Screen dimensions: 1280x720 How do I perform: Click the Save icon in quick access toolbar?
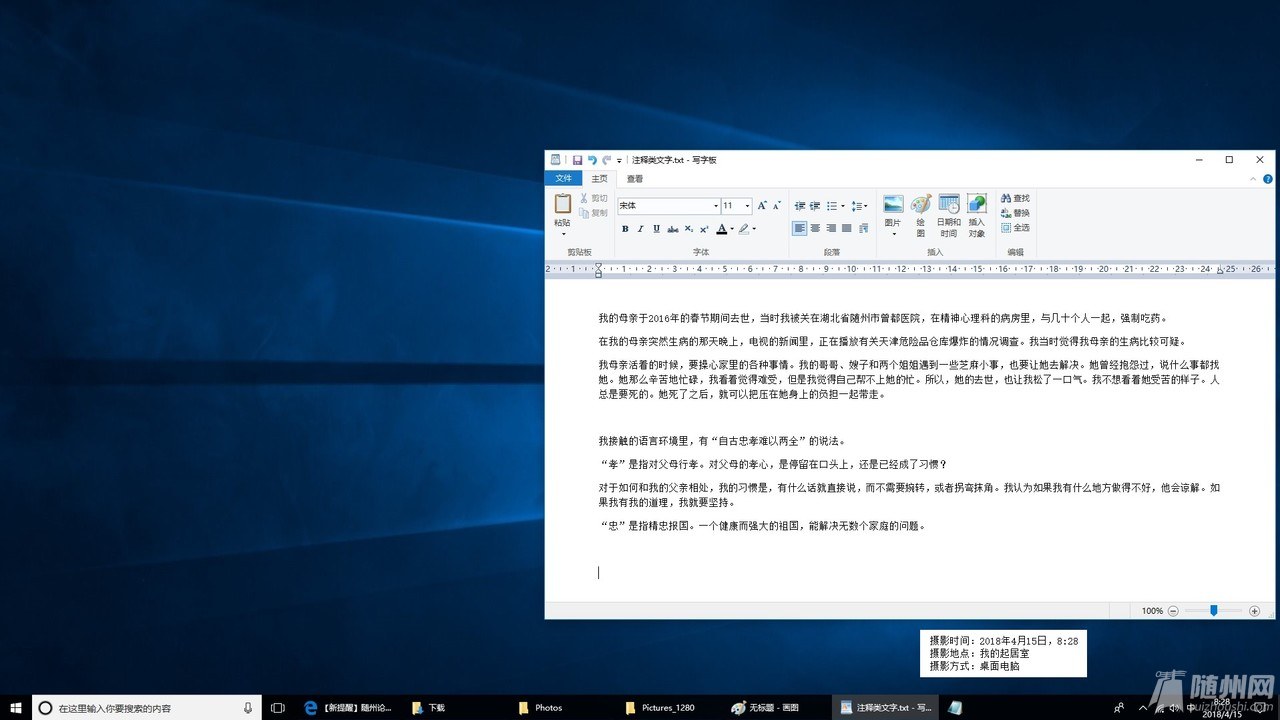577,160
